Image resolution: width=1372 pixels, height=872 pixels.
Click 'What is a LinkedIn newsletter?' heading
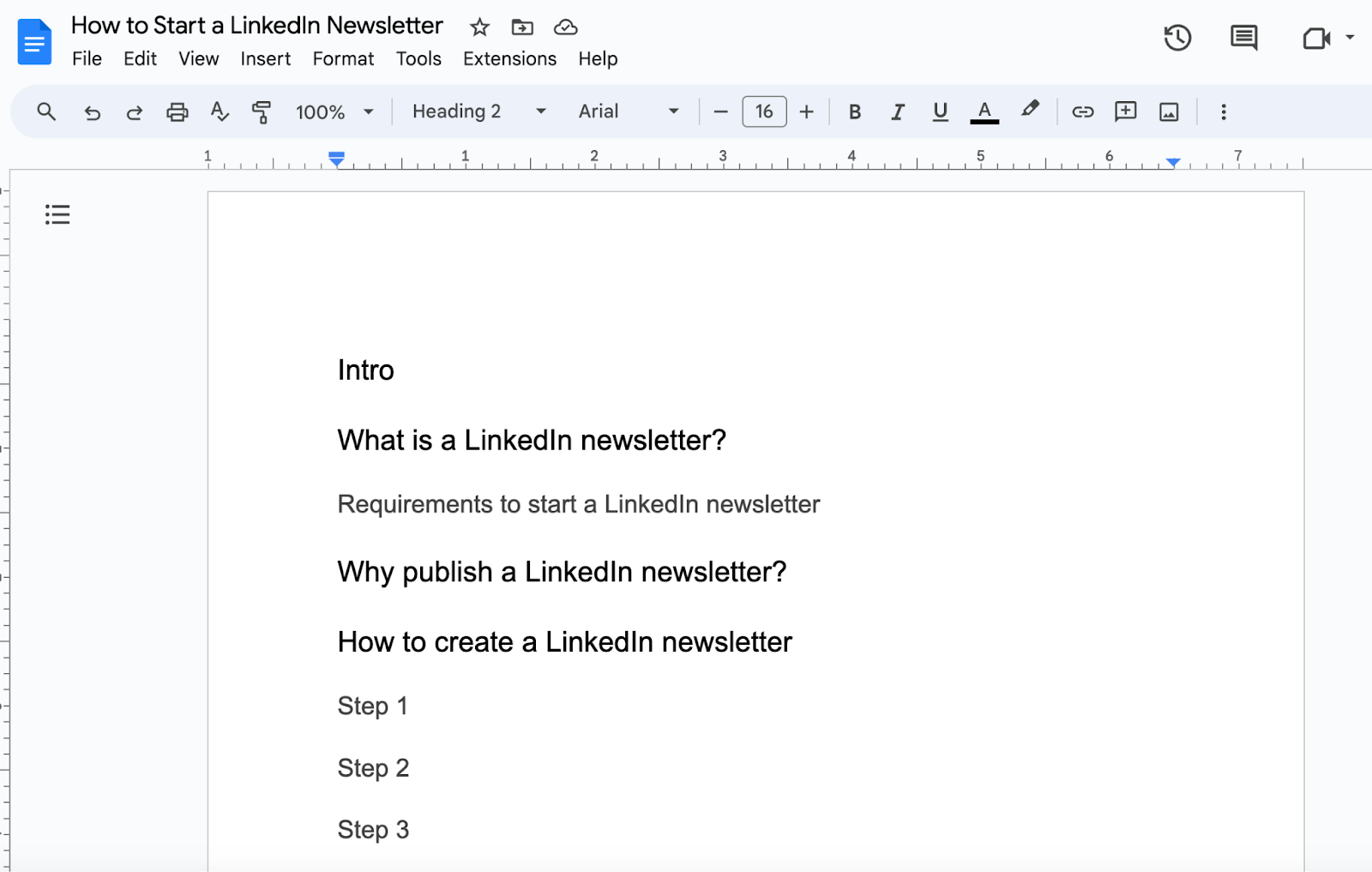[x=532, y=440]
